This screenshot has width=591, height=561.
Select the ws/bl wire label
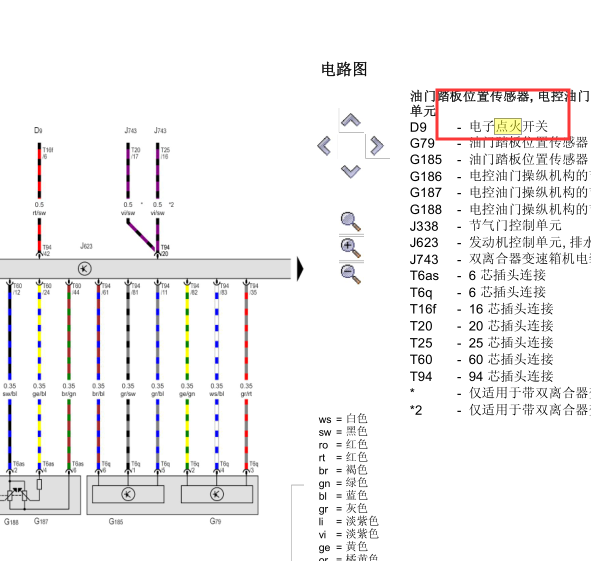[x=217, y=394]
